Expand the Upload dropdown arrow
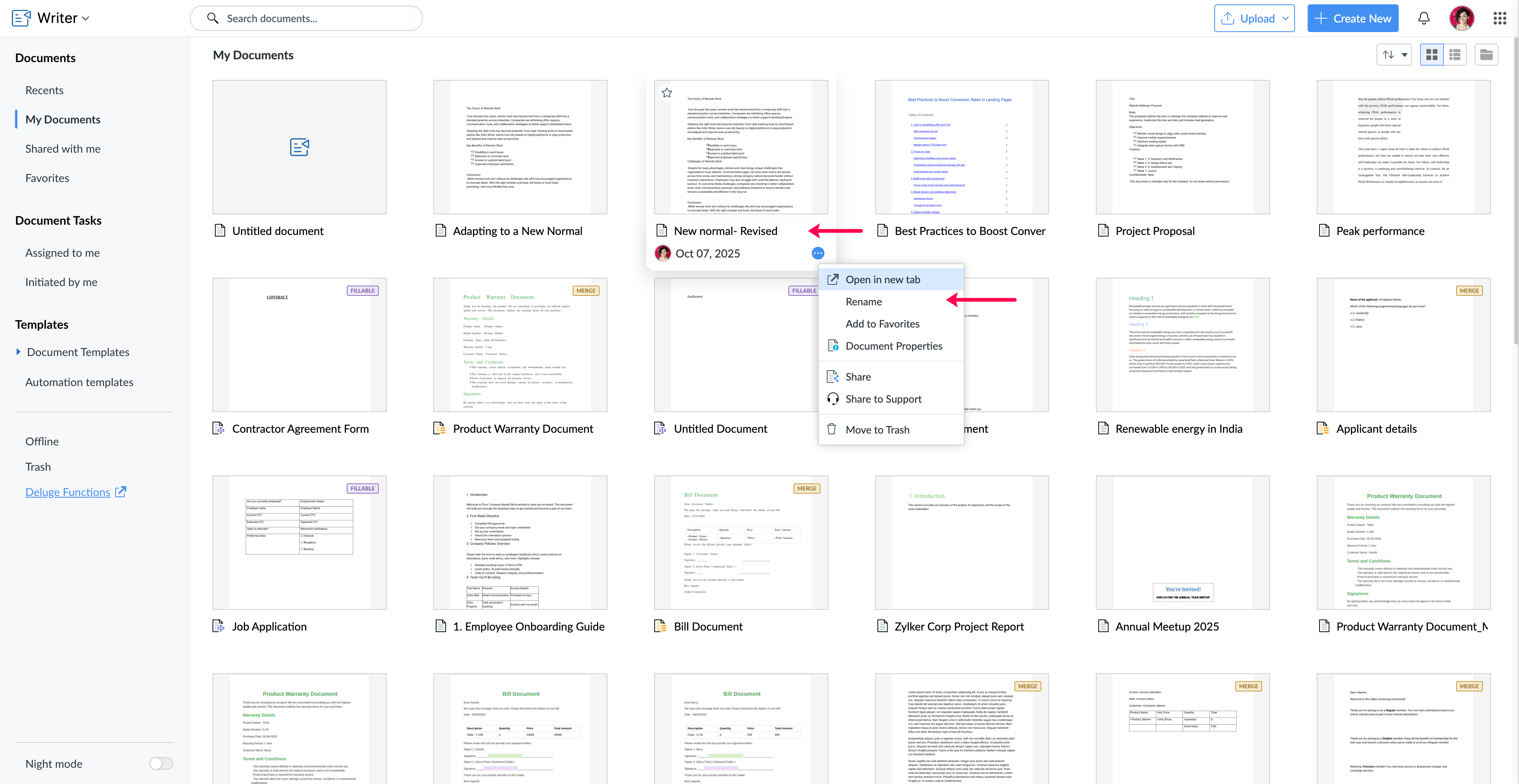The width and height of the screenshot is (1519, 784). [1285, 18]
